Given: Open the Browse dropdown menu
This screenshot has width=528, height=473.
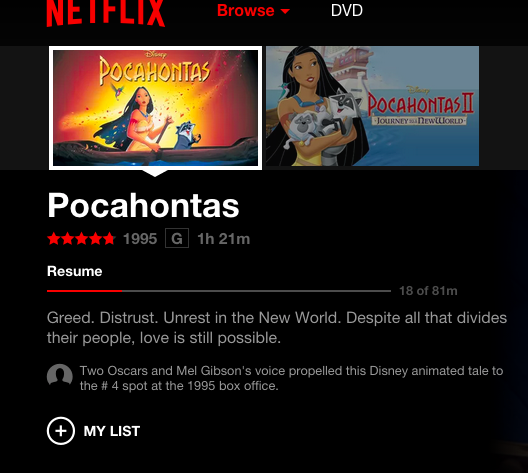Looking at the screenshot, I should pyautogui.click(x=253, y=10).
